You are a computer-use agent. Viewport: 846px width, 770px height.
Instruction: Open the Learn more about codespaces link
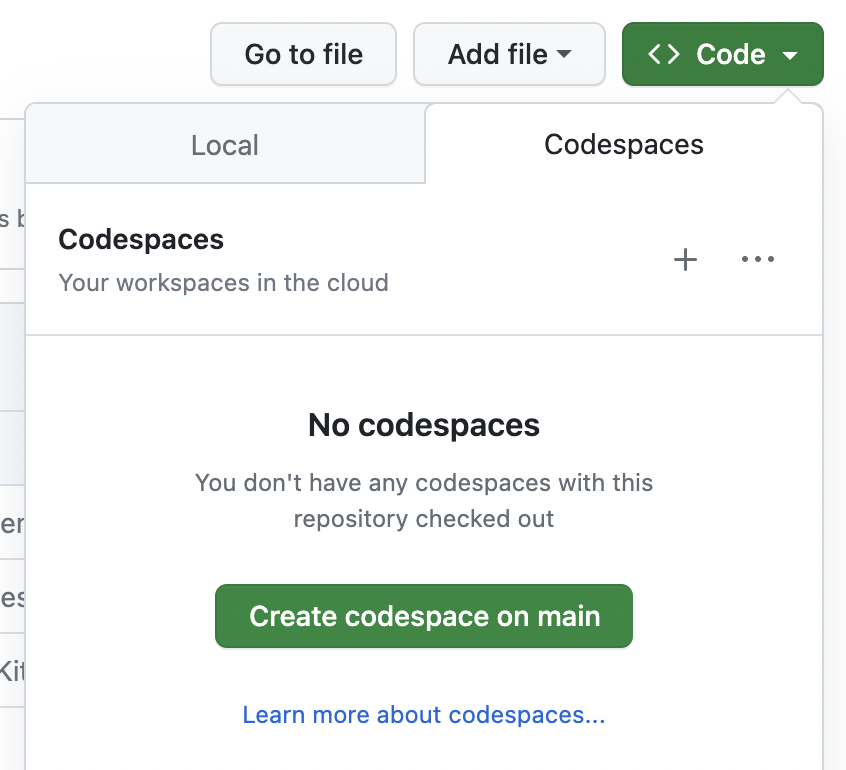pos(423,714)
